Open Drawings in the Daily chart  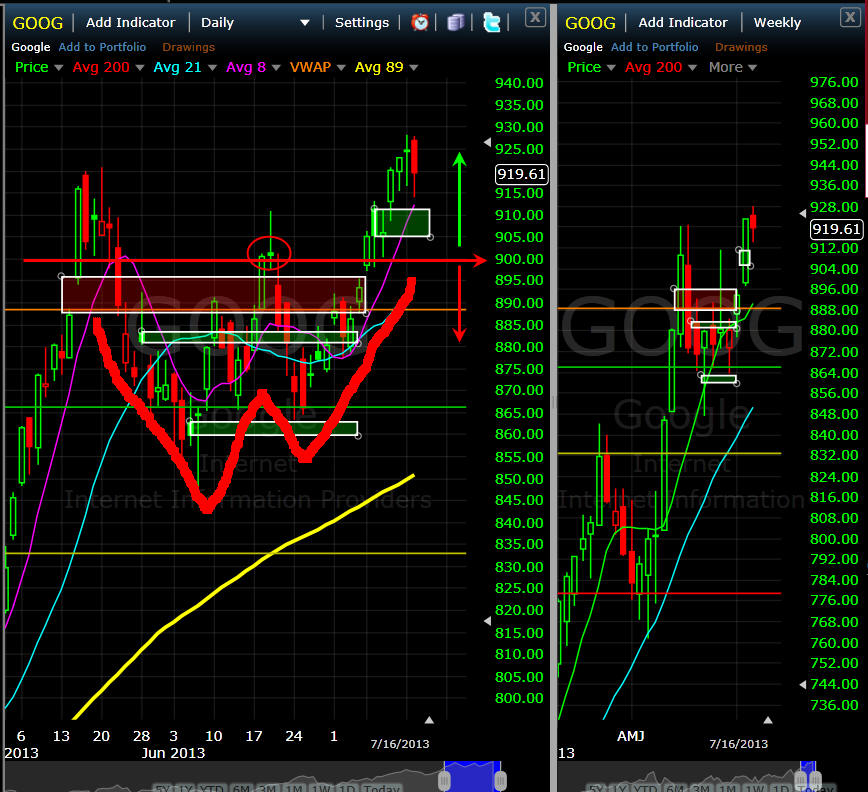188,48
